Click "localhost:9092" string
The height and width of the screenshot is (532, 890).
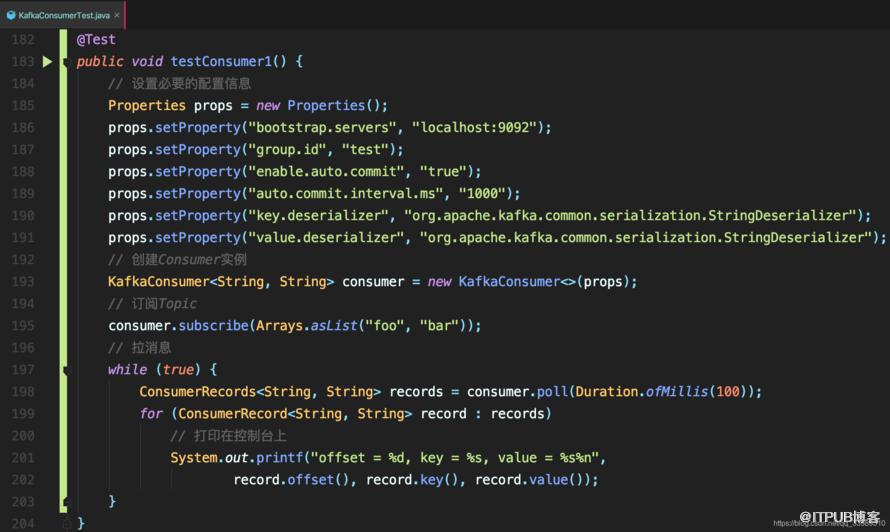pyautogui.click(x=475, y=128)
